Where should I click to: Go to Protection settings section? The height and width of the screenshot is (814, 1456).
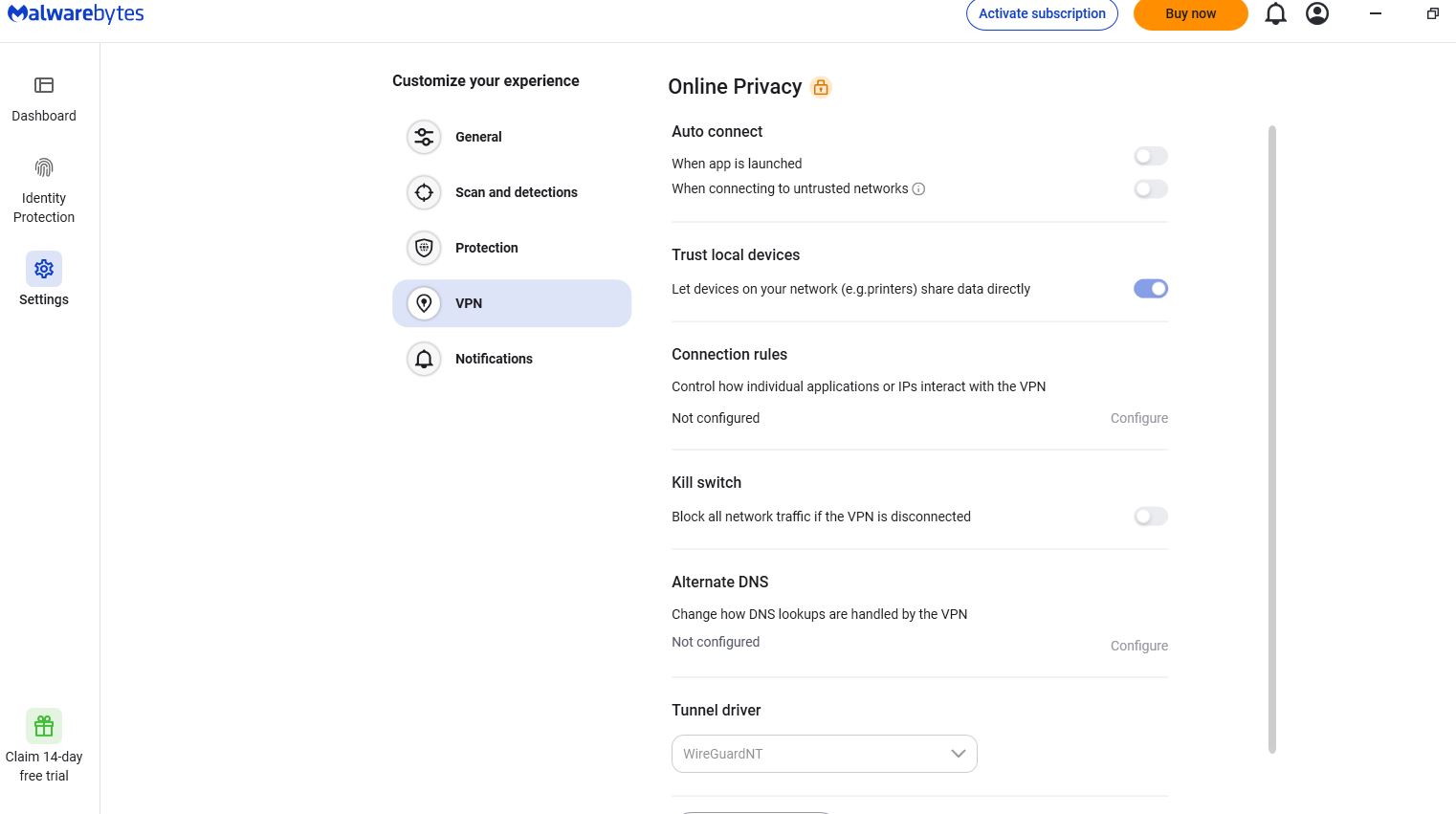pos(486,248)
